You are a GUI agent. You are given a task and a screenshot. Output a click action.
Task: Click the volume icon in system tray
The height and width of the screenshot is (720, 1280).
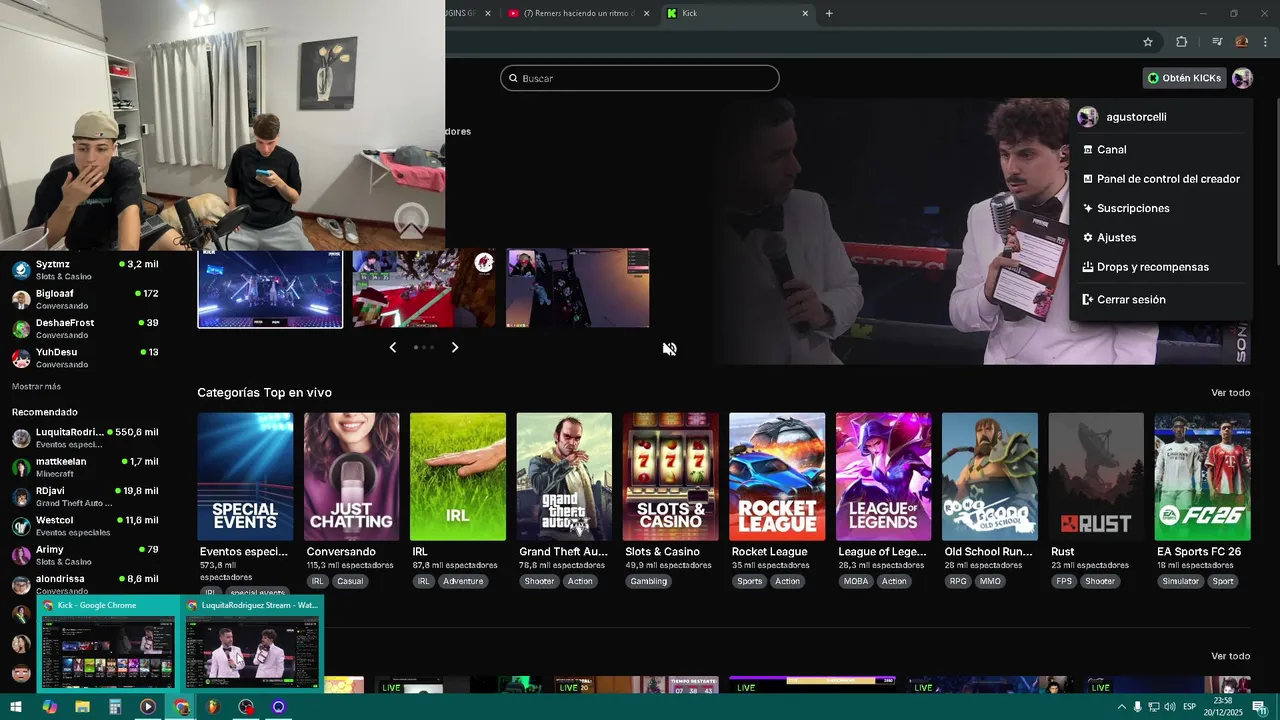(1169, 707)
